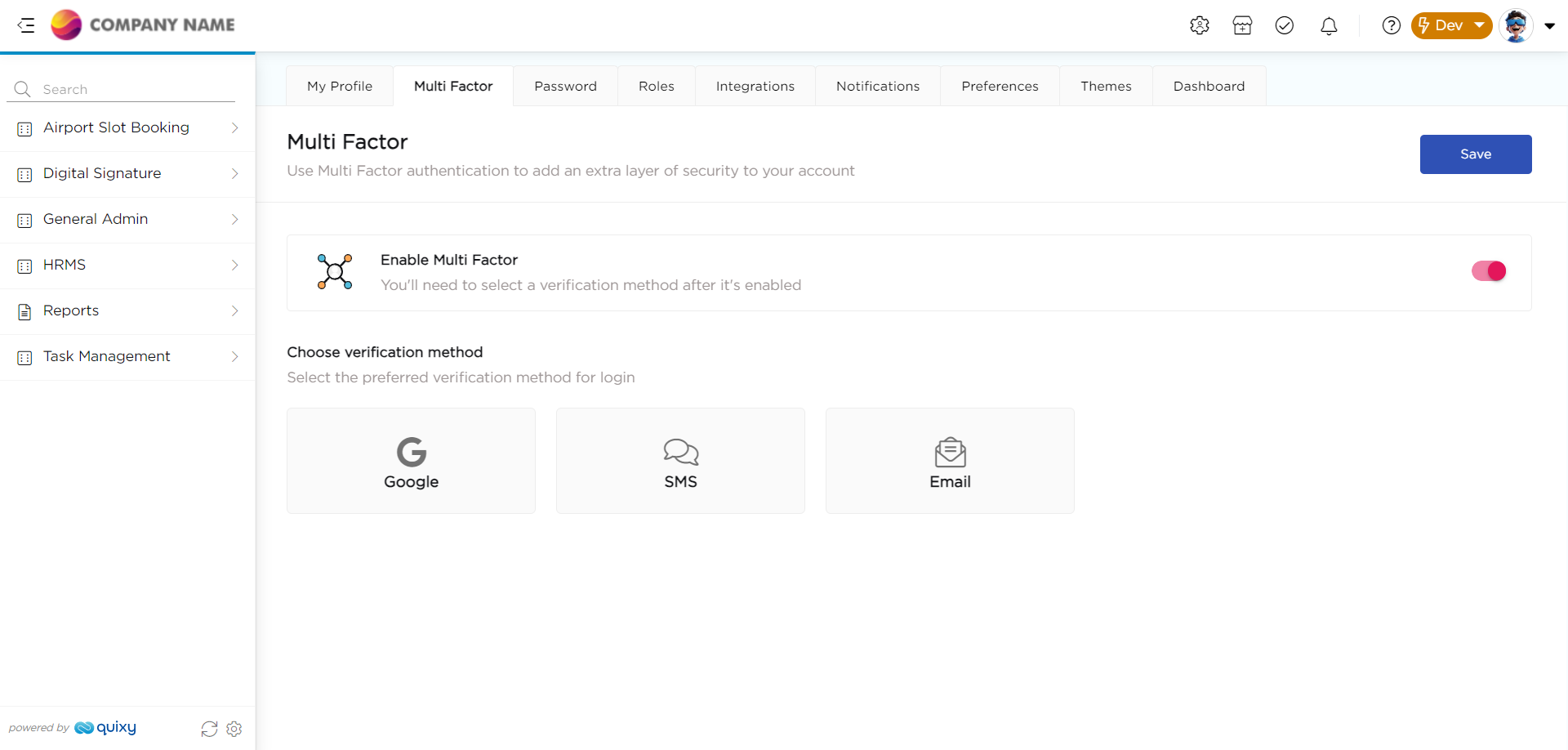Open the notifications bell
Image resolution: width=1568 pixels, height=750 pixels.
click(1329, 26)
